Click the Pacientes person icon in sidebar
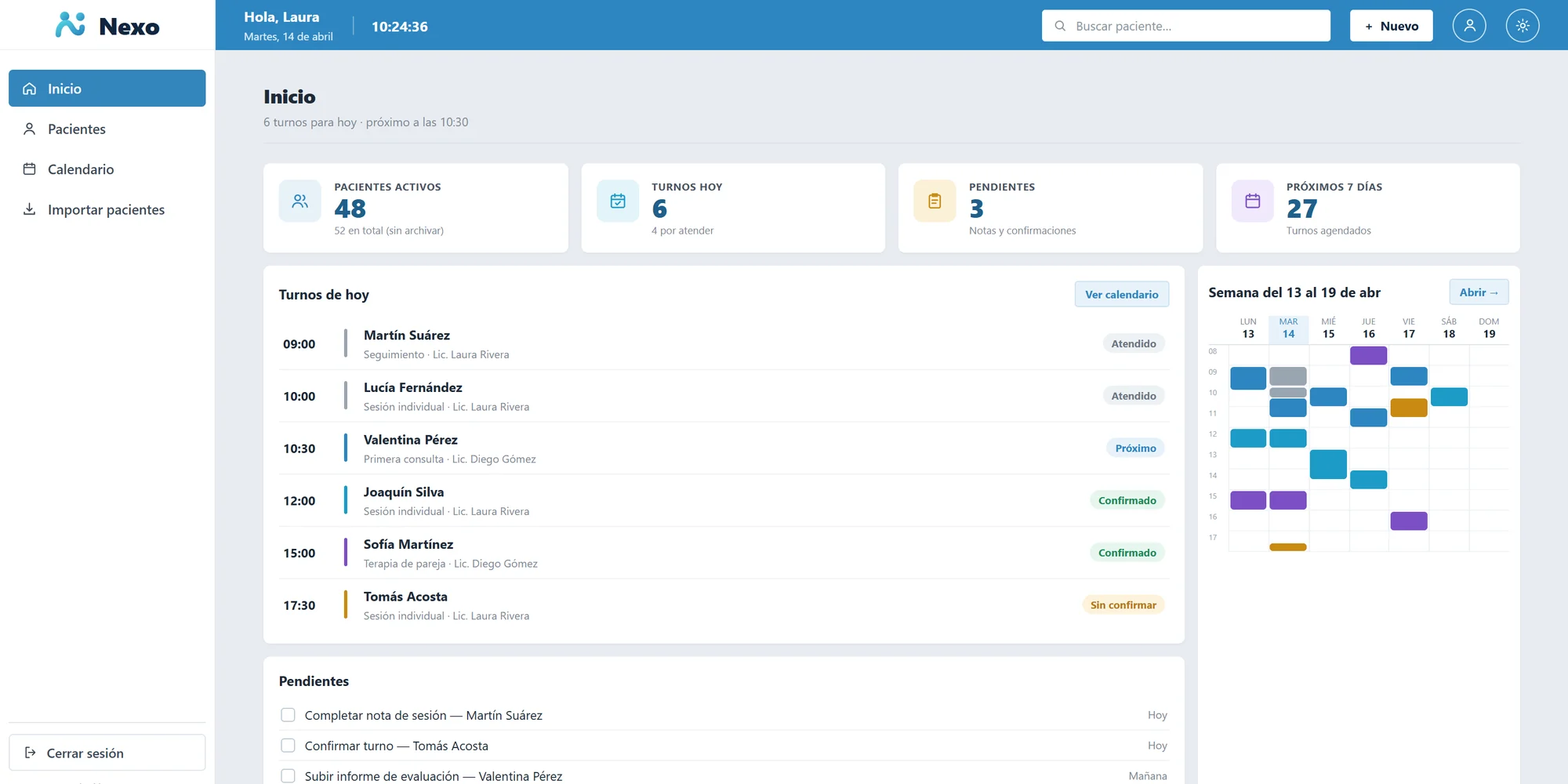 [30, 129]
